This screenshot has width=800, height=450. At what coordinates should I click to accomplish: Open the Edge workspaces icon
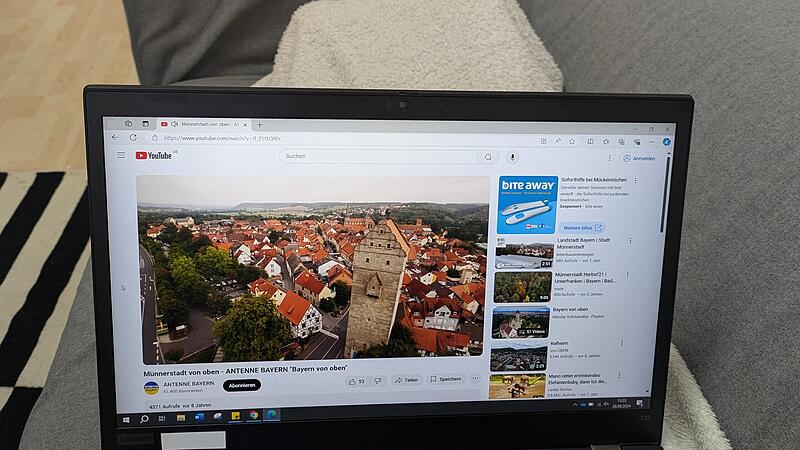[x=129, y=123]
